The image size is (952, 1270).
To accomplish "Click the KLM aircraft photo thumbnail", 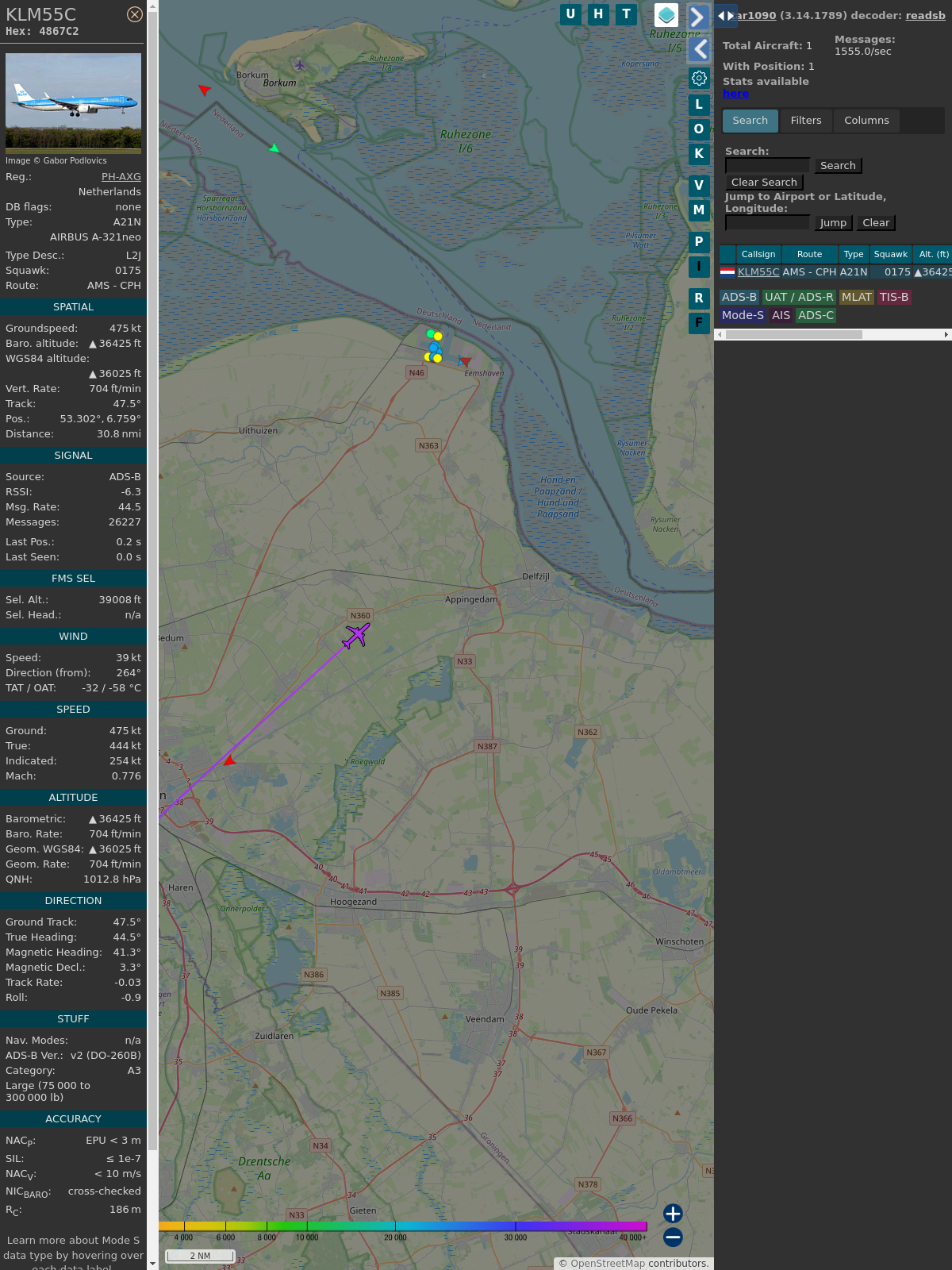I will pos(73,102).
